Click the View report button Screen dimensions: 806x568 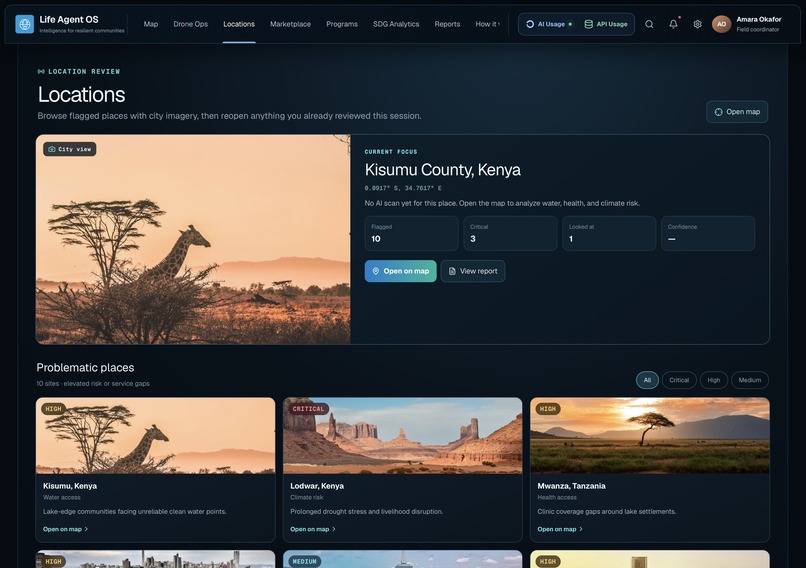(x=473, y=271)
